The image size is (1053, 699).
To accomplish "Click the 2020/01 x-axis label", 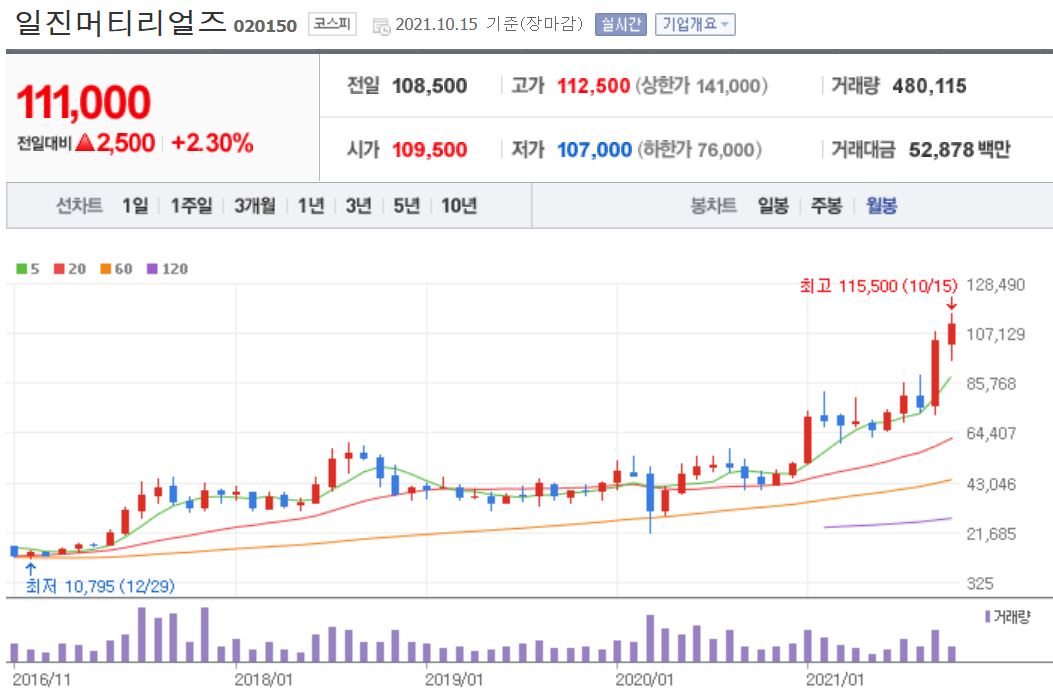I will (x=644, y=680).
